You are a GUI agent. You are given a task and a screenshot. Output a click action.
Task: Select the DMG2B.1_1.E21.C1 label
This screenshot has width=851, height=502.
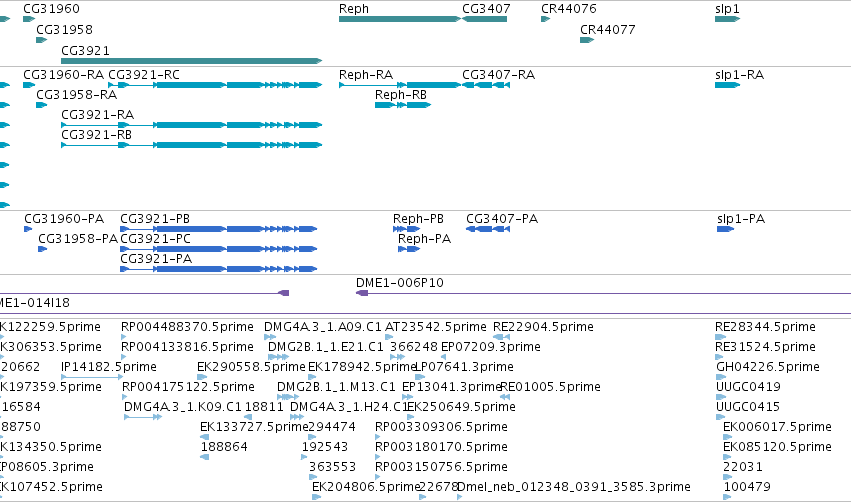coord(326,347)
